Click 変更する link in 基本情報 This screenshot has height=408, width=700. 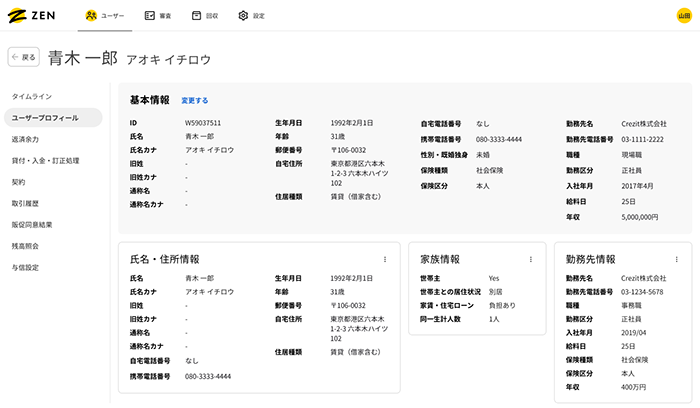(x=195, y=101)
